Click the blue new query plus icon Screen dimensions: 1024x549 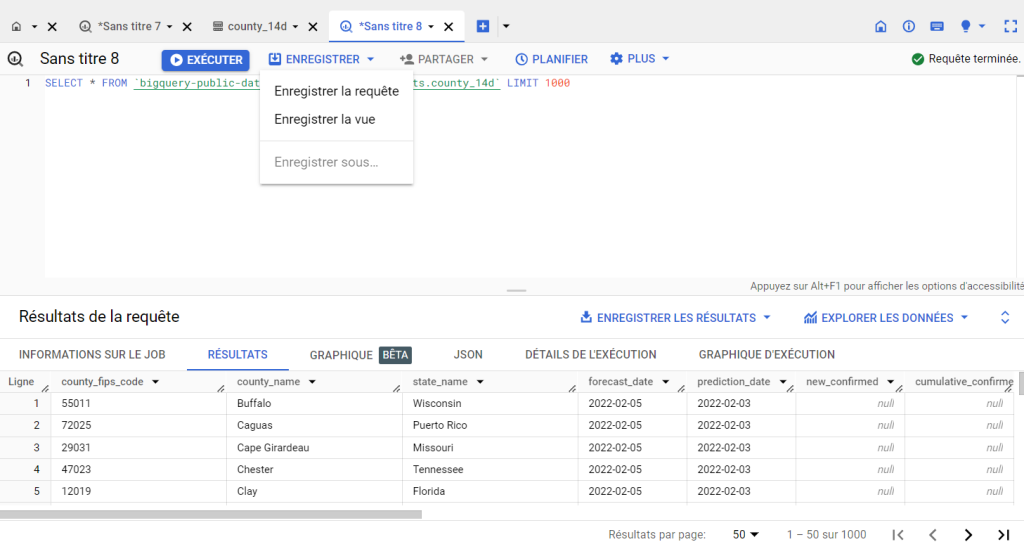pyautogui.click(x=483, y=26)
